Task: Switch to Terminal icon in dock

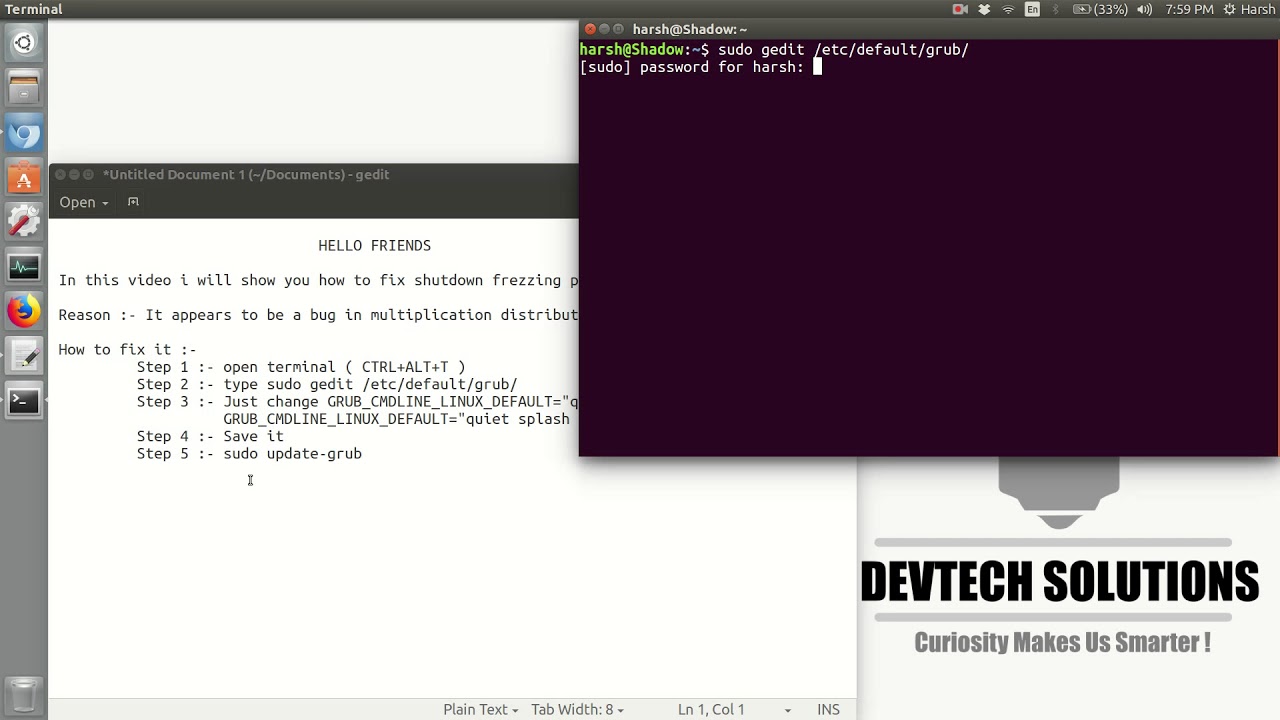Action: 24,401
